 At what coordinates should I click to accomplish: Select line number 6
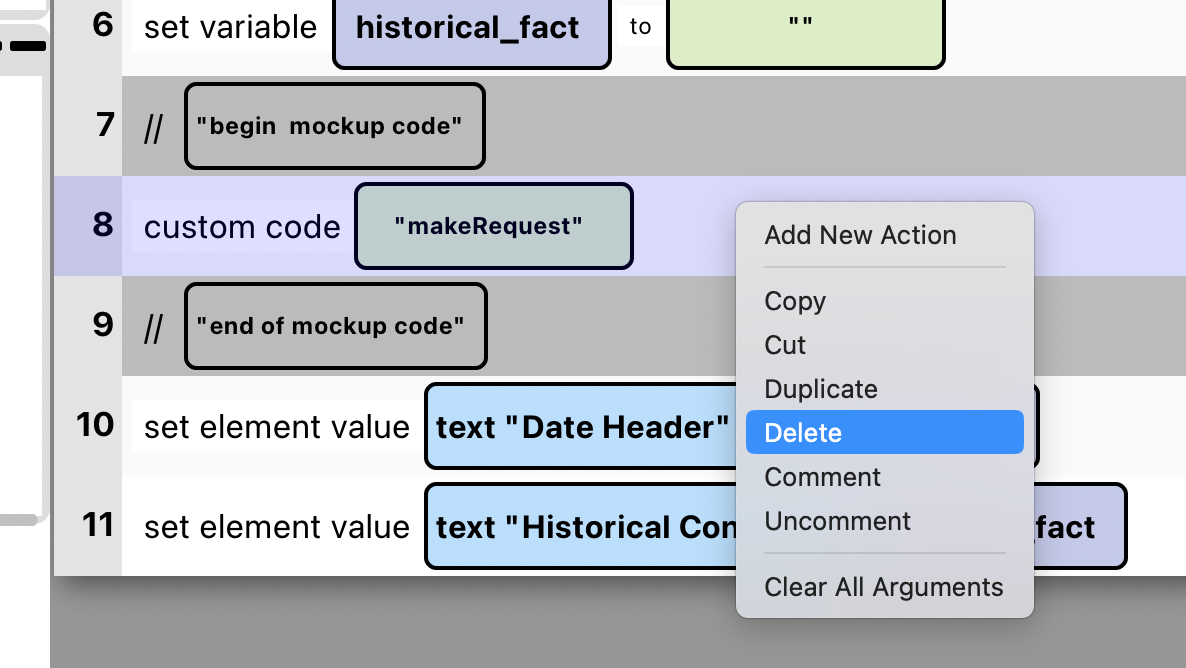click(x=103, y=25)
